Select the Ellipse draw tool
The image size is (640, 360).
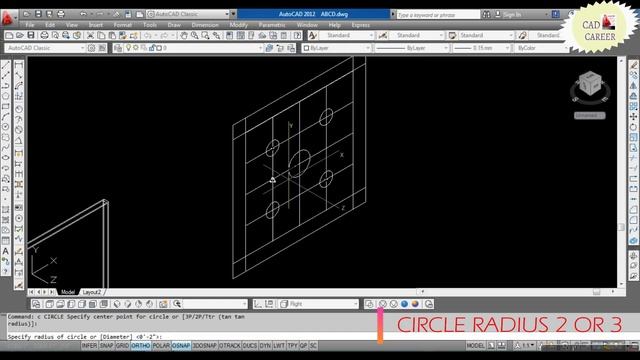[6, 158]
